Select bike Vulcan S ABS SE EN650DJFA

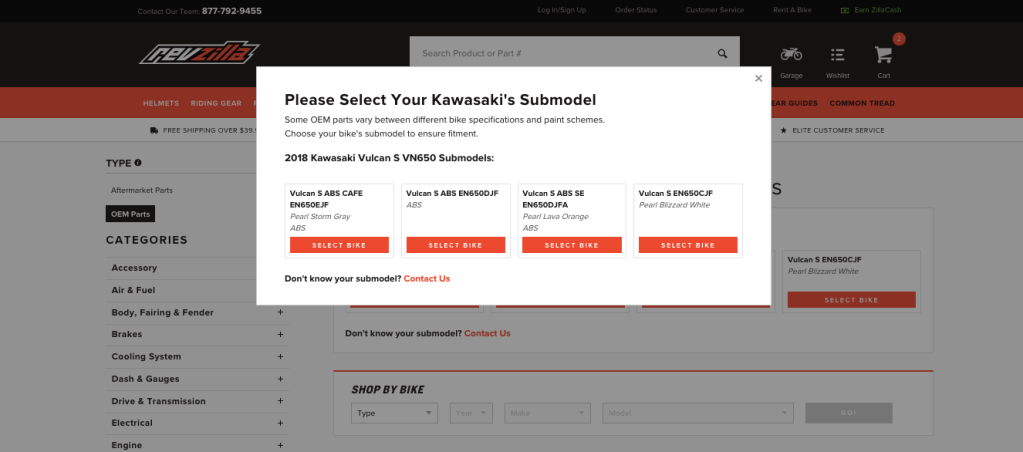pos(571,245)
